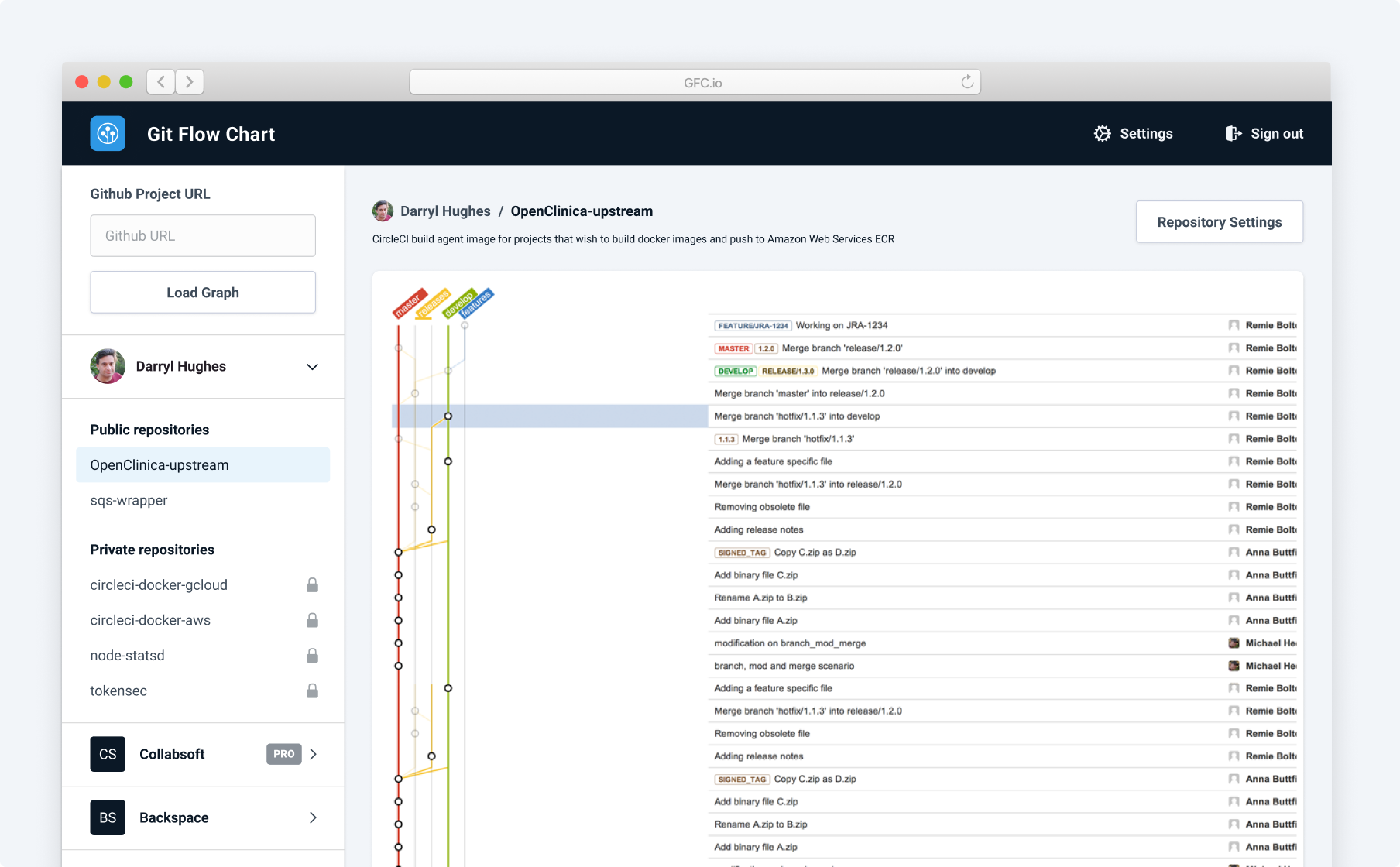Click the 1.1.3 version tag badge
This screenshot has height=867, width=1400.
726,439
